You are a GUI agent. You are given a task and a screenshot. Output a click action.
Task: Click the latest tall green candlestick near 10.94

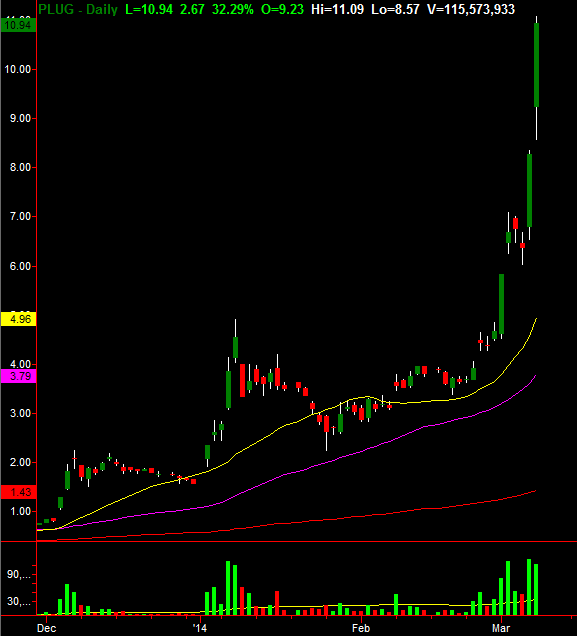click(536, 65)
